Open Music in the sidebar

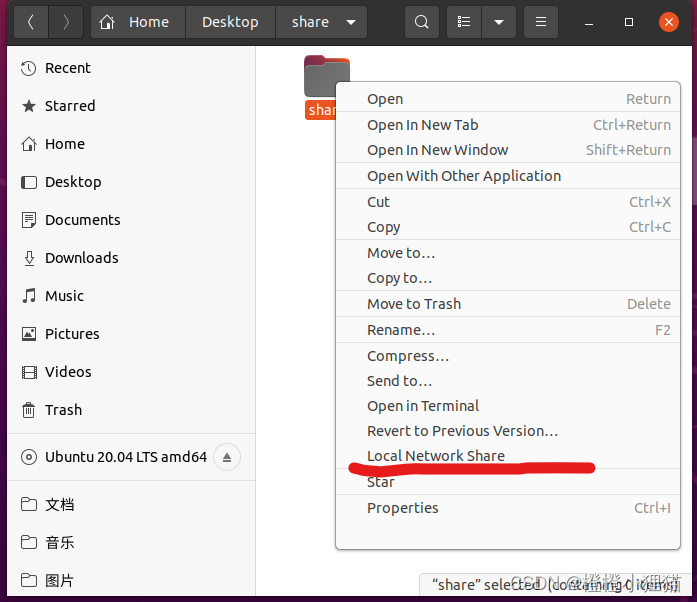(x=131, y=296)
